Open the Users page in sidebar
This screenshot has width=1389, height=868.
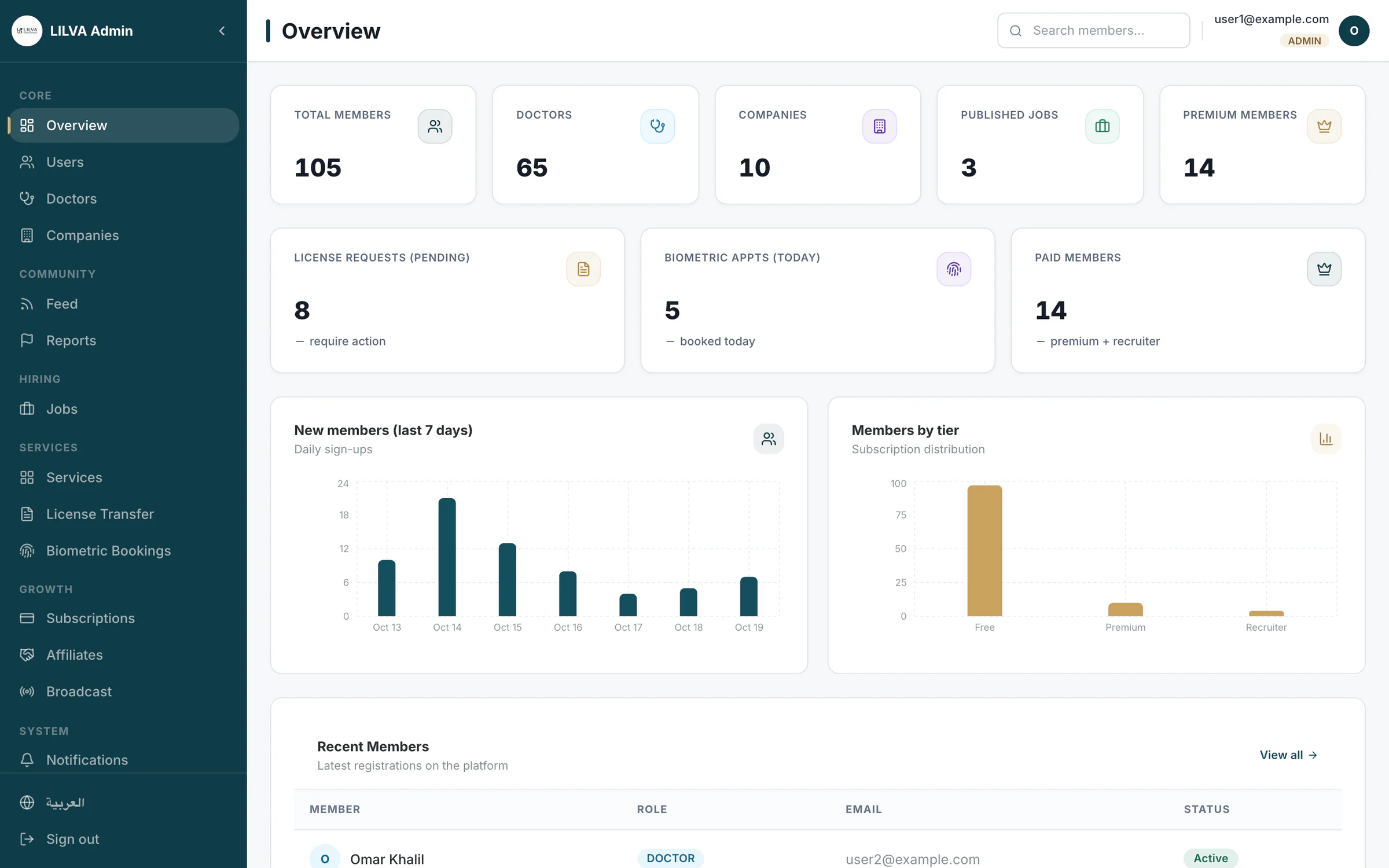point(123,162)
